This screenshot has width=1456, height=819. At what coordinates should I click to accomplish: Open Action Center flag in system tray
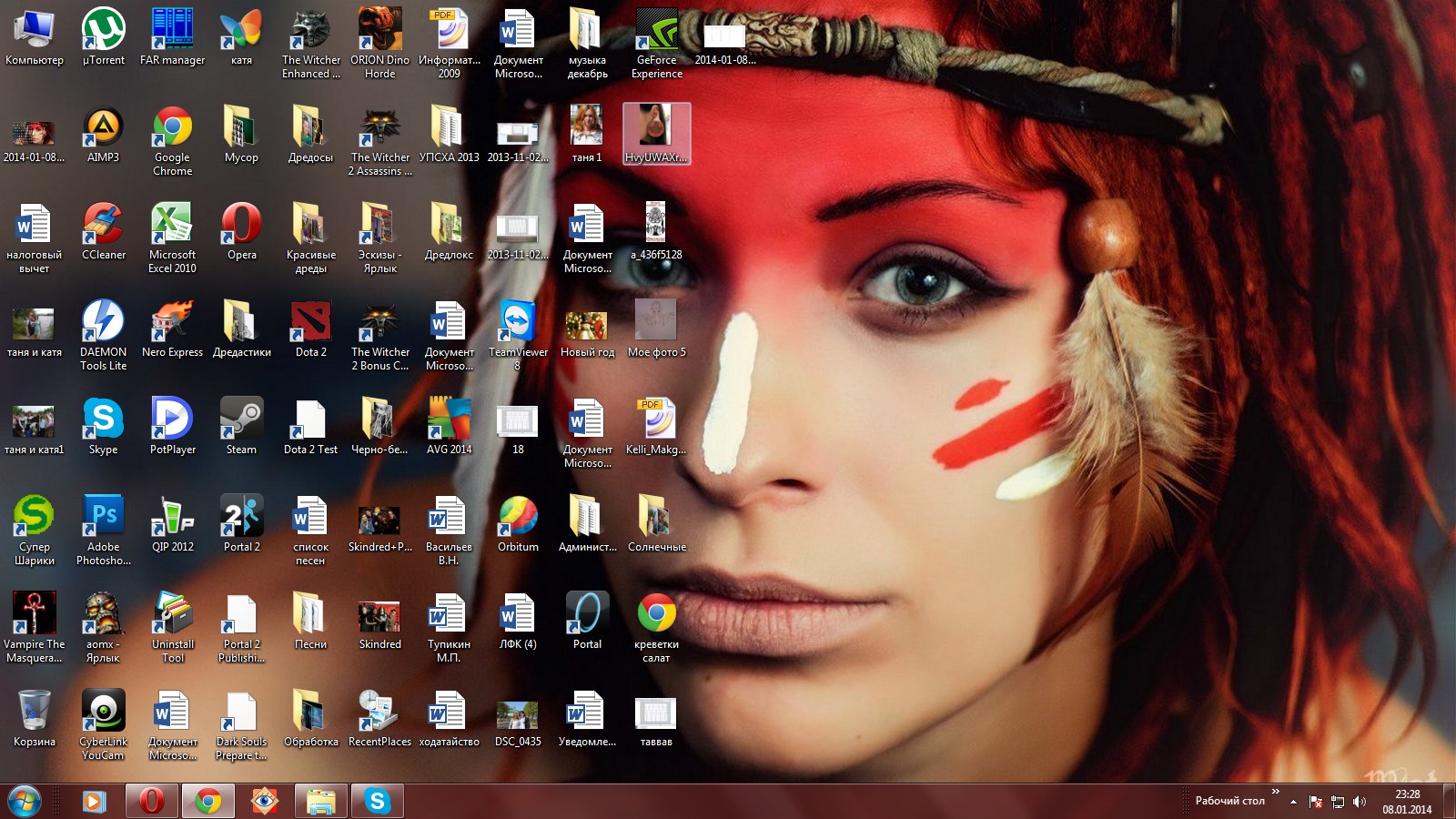point(1316,802)
